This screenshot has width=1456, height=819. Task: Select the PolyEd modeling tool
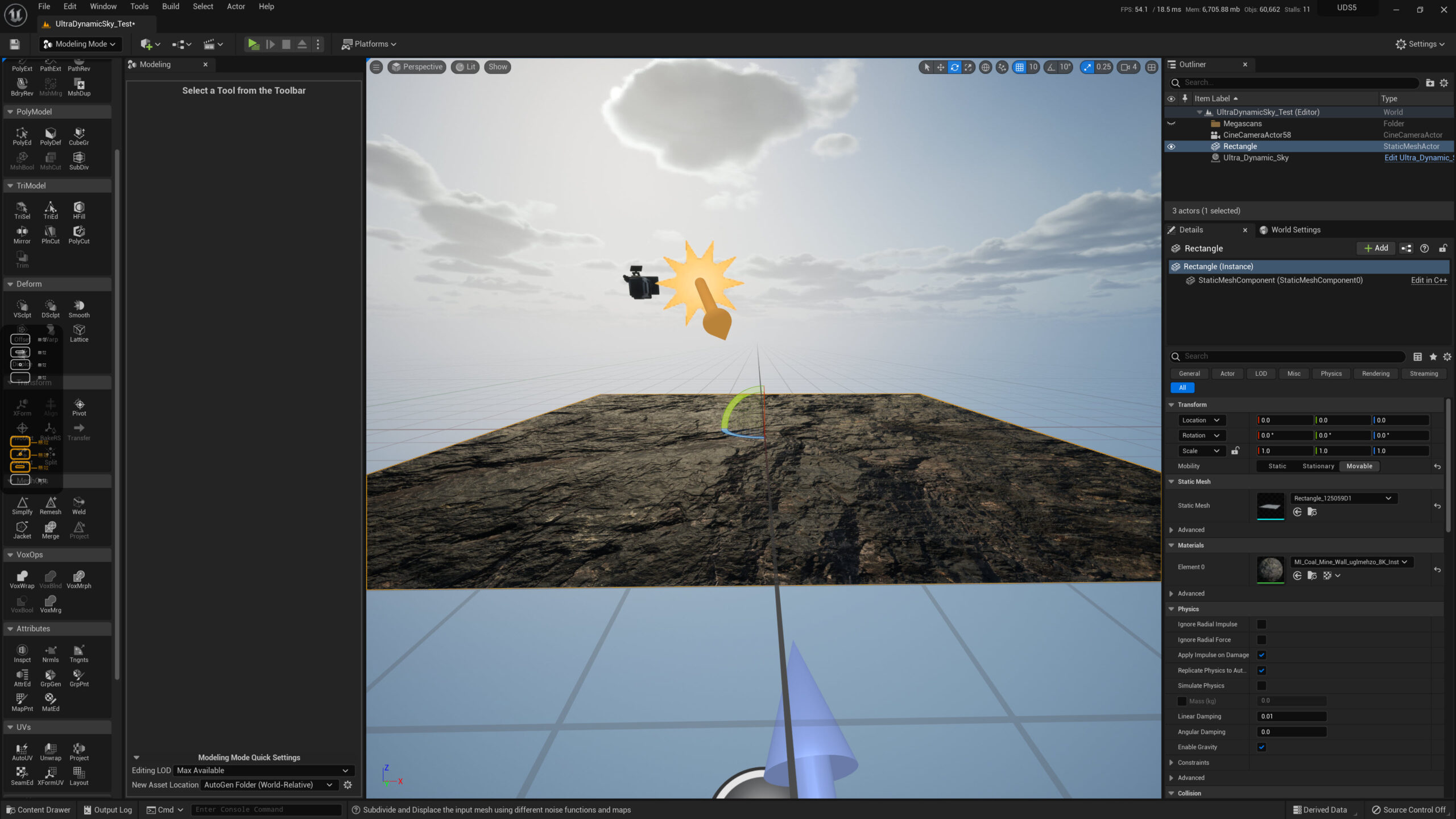tap(22, 135)
